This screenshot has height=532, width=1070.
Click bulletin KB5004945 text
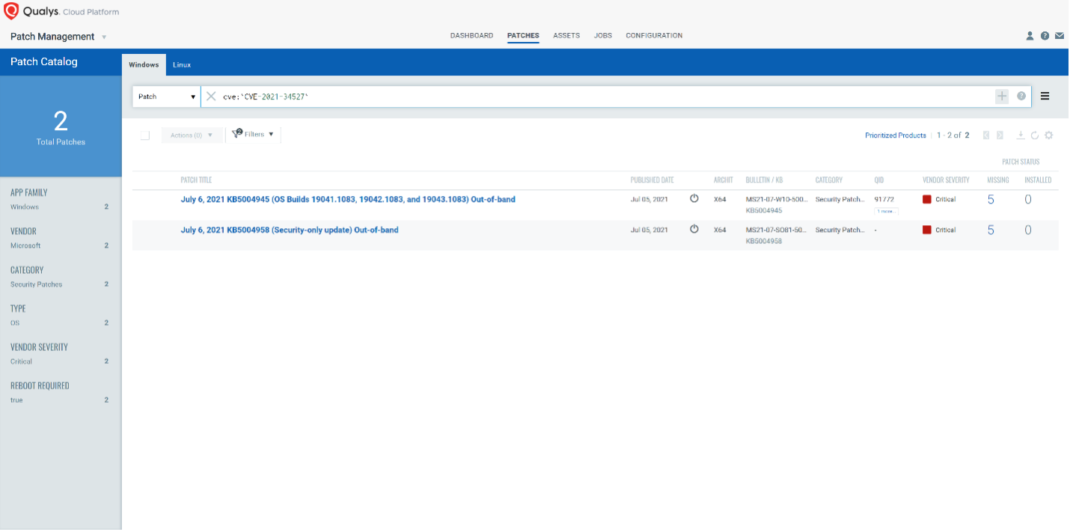click(x=764, y=211)
